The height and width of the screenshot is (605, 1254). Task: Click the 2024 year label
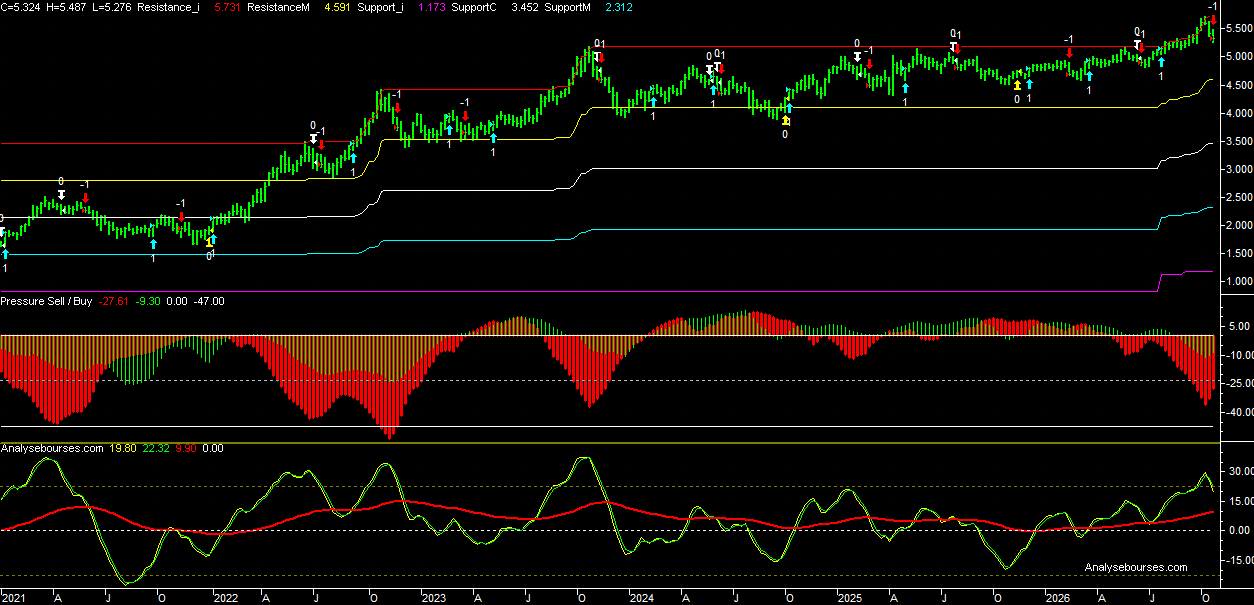tap(642, 598)
